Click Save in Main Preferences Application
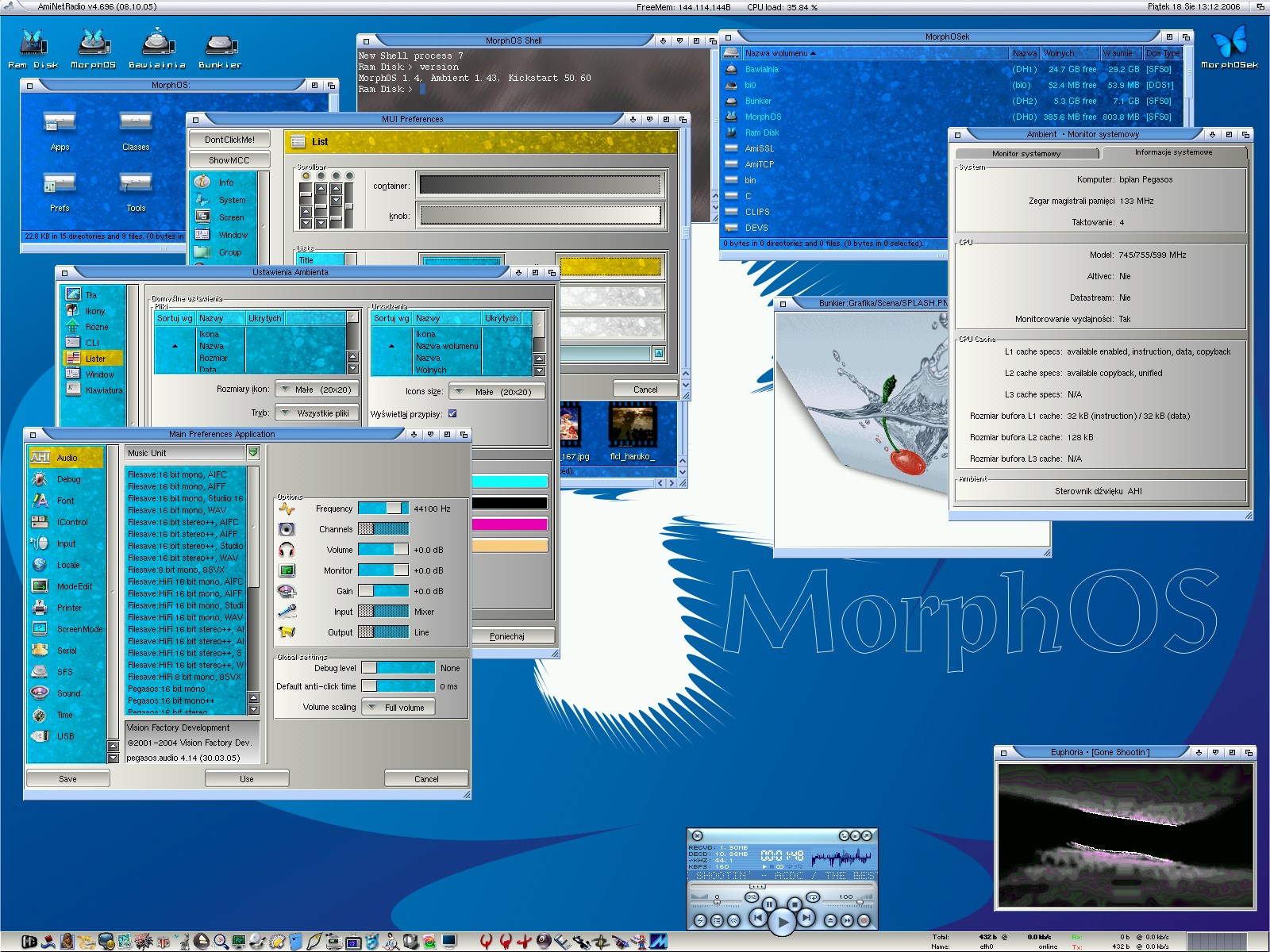Screen dimensions: 1270x952 68,779
